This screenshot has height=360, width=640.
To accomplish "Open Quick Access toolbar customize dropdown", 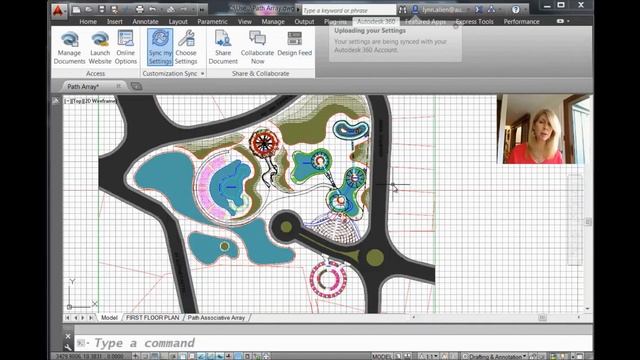I will point(202,9).
